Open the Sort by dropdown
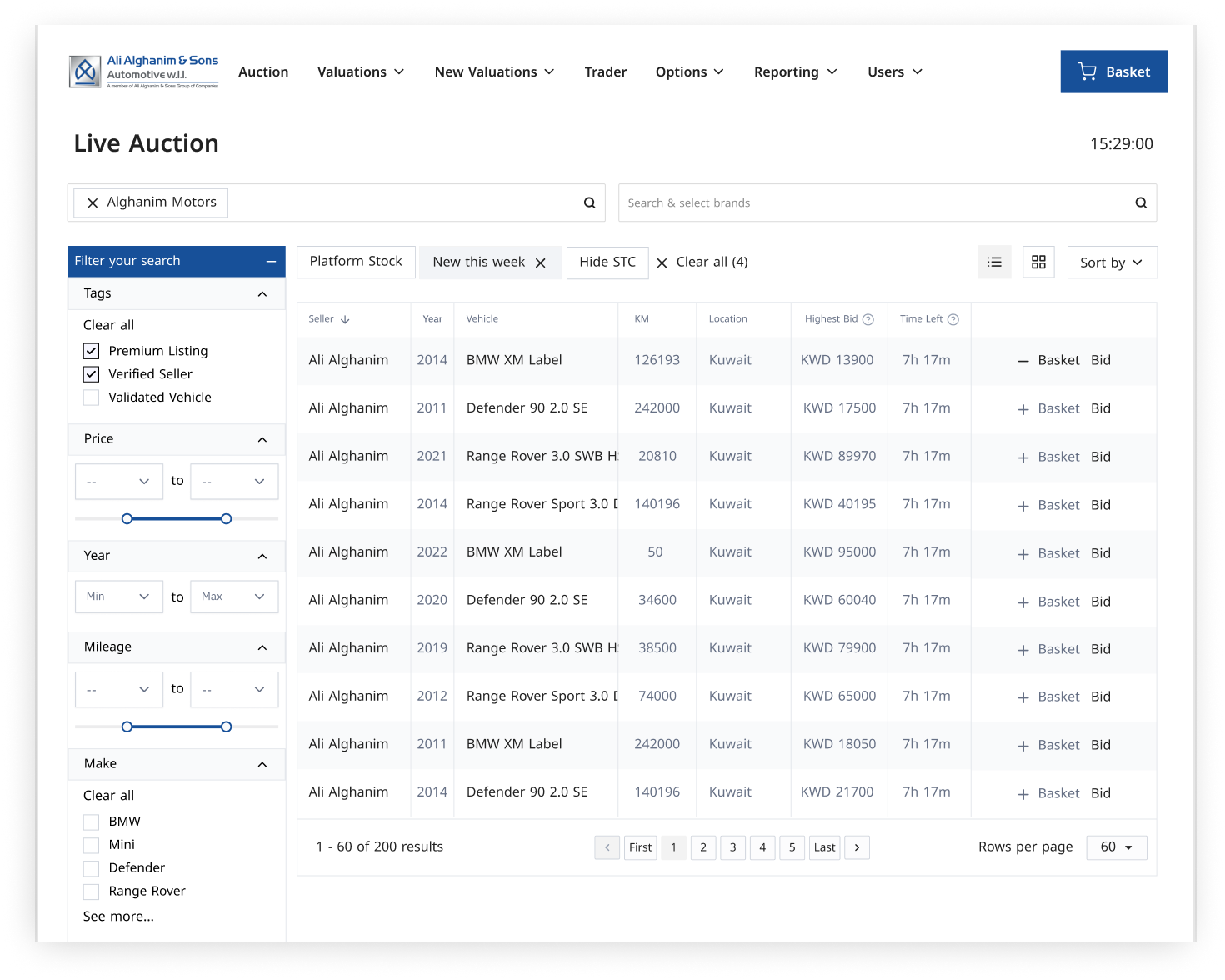Image resolution: width=1225 pixels, height=980 pixels. click(1111, 262)
